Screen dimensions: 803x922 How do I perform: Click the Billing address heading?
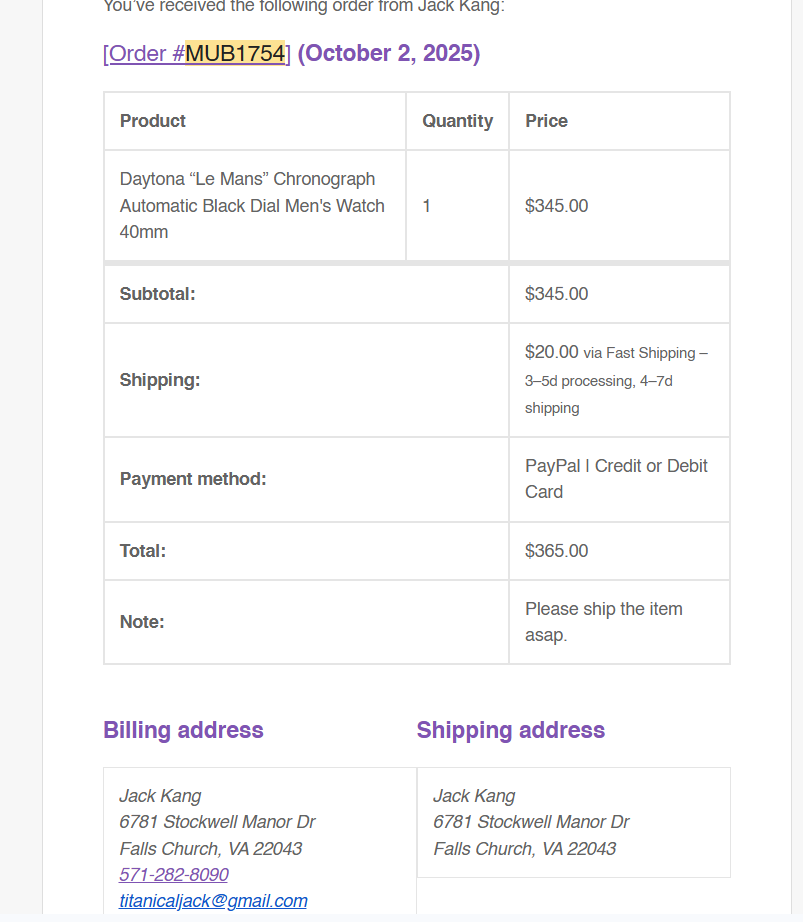[183, 730]
